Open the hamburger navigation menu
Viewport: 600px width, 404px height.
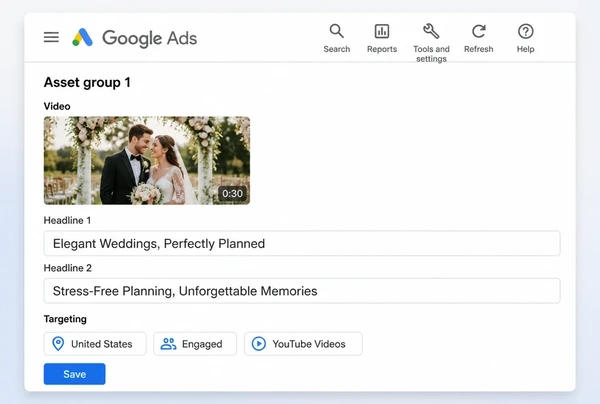pyautogui.click(x=51, y=37)
